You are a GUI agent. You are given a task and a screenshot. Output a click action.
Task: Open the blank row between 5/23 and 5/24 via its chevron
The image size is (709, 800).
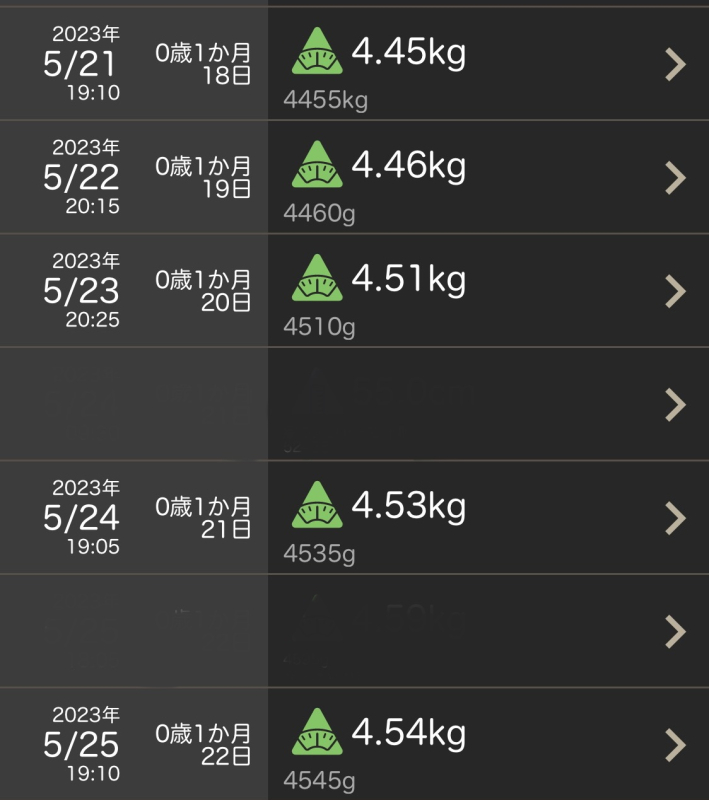click(x=676, y=405)
